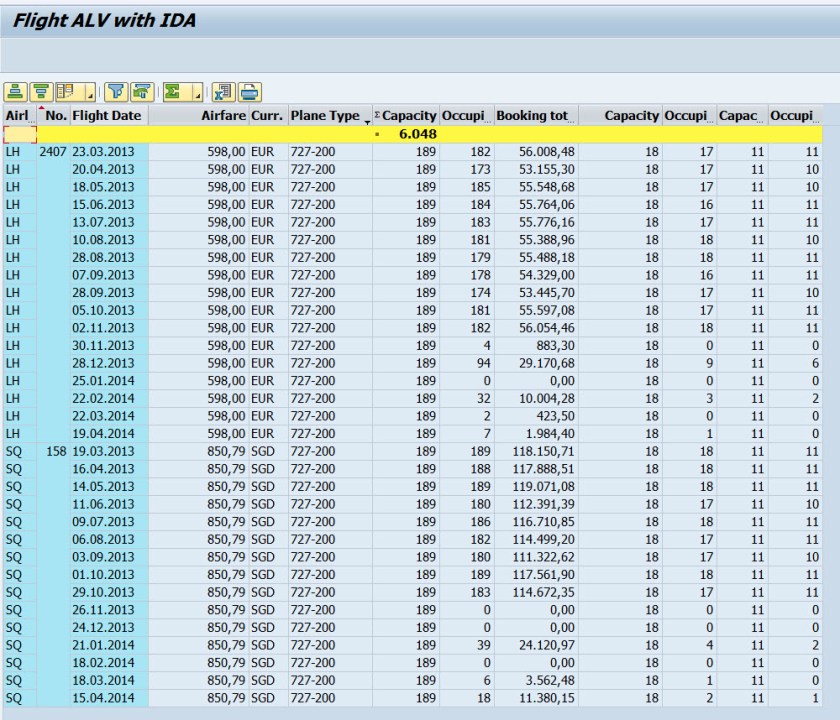Viewport: 840px width, 720px height.
Task: Click the Sigma total icon
Action: pos(173,92)
